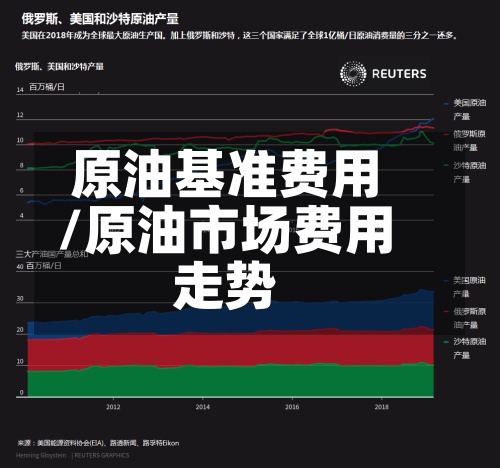Click the 30 value on the area chart axis
Image resolution: width=500 pixels, height=468 pixels.
pyautogui.click(x=20, y=299)
